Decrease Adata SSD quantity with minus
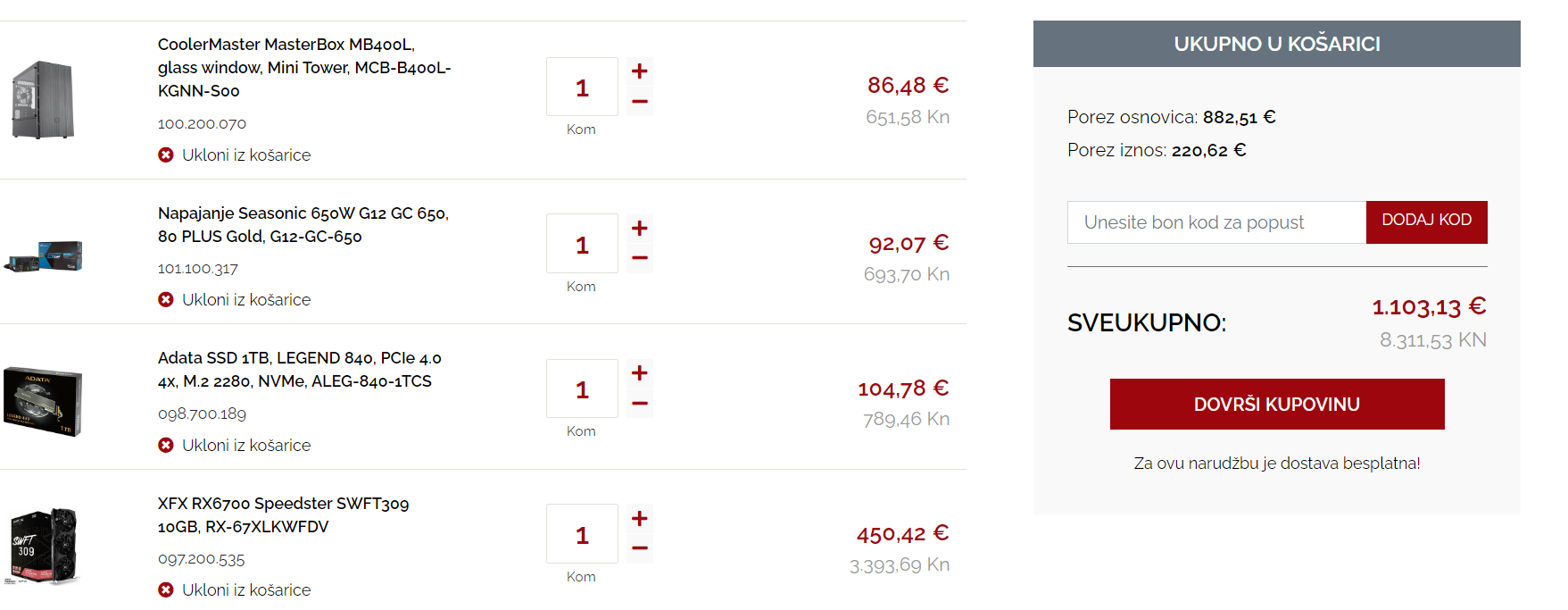The image size is (1568, 610). (639, 404)
